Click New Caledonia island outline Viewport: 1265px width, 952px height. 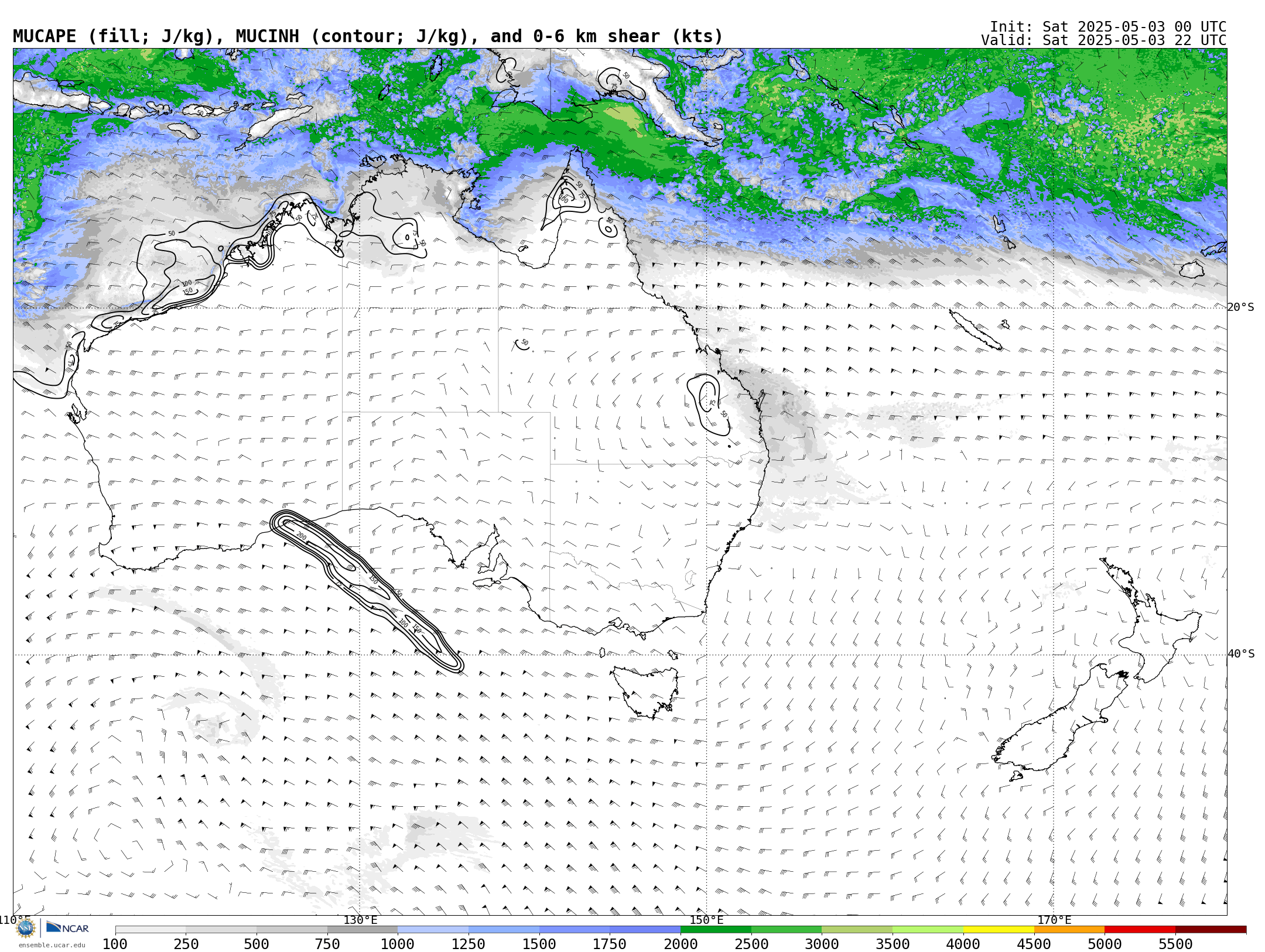click(975, 330)
